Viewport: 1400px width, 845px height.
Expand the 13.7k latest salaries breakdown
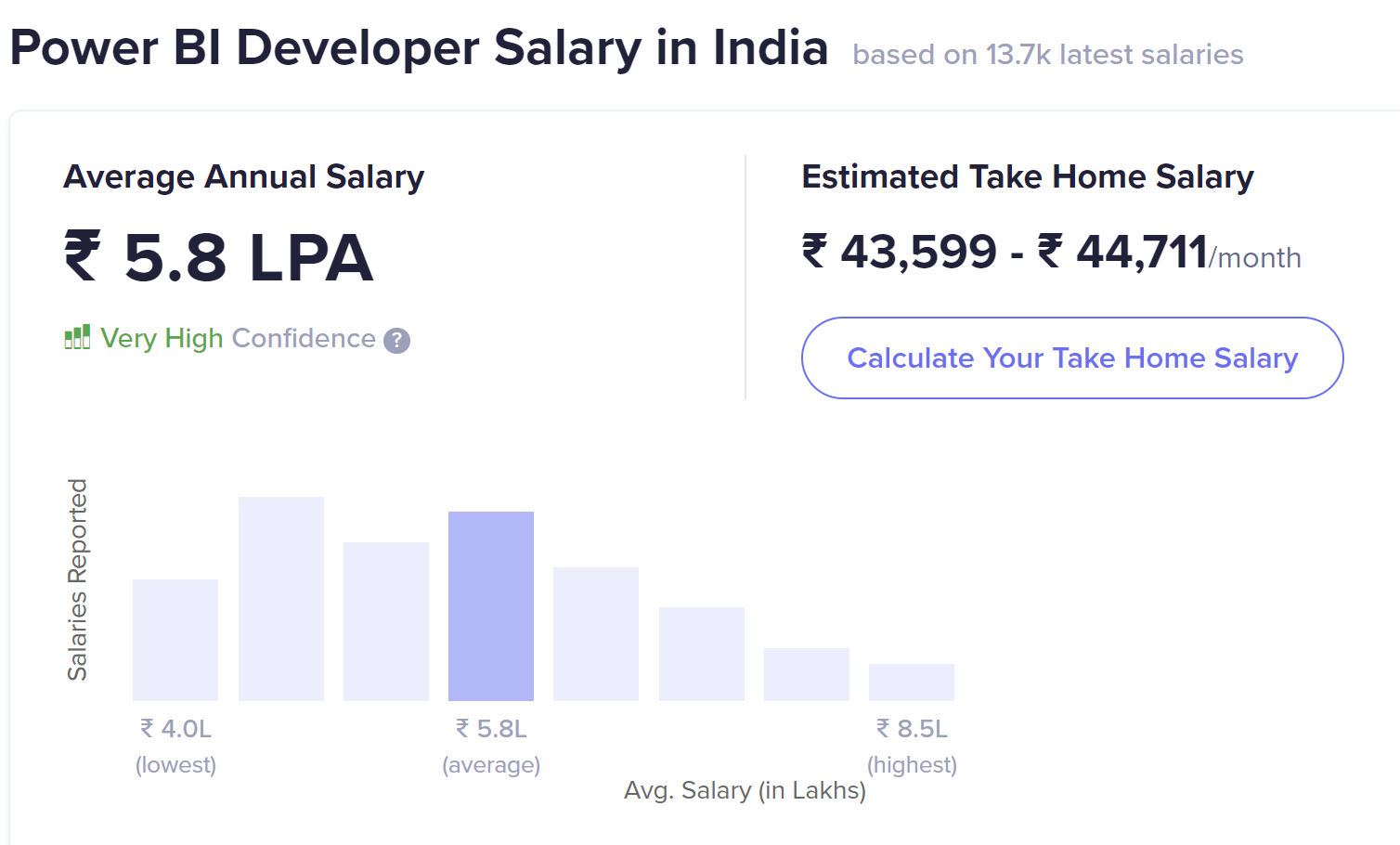(1048, 55)
